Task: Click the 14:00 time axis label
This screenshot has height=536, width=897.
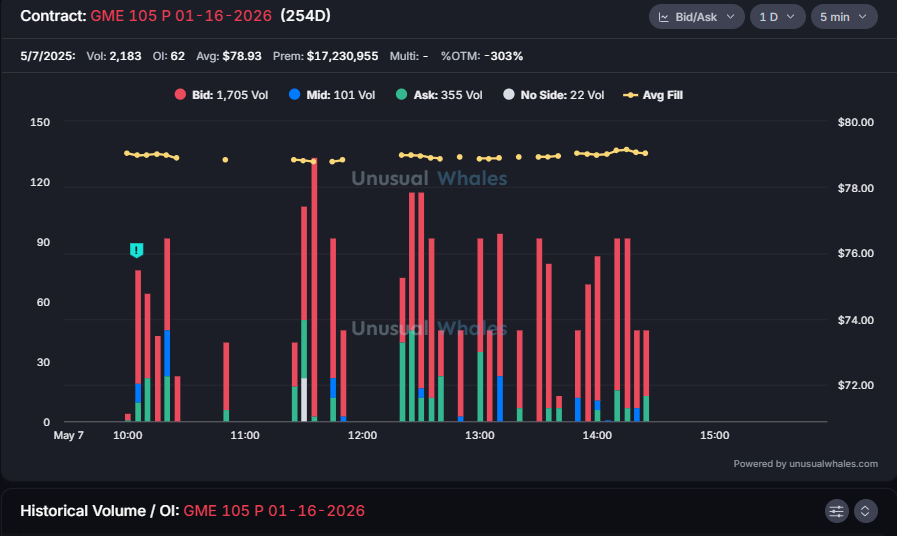Action: 597,435
